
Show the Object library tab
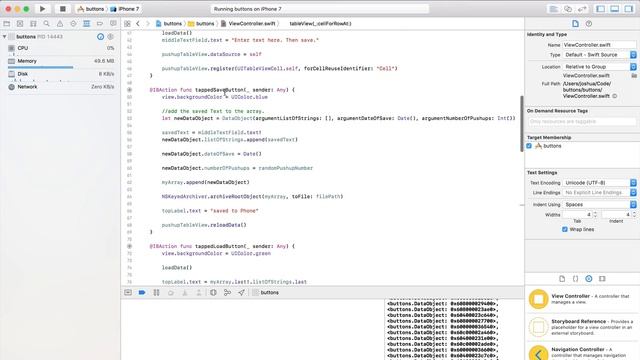[589, 279]
